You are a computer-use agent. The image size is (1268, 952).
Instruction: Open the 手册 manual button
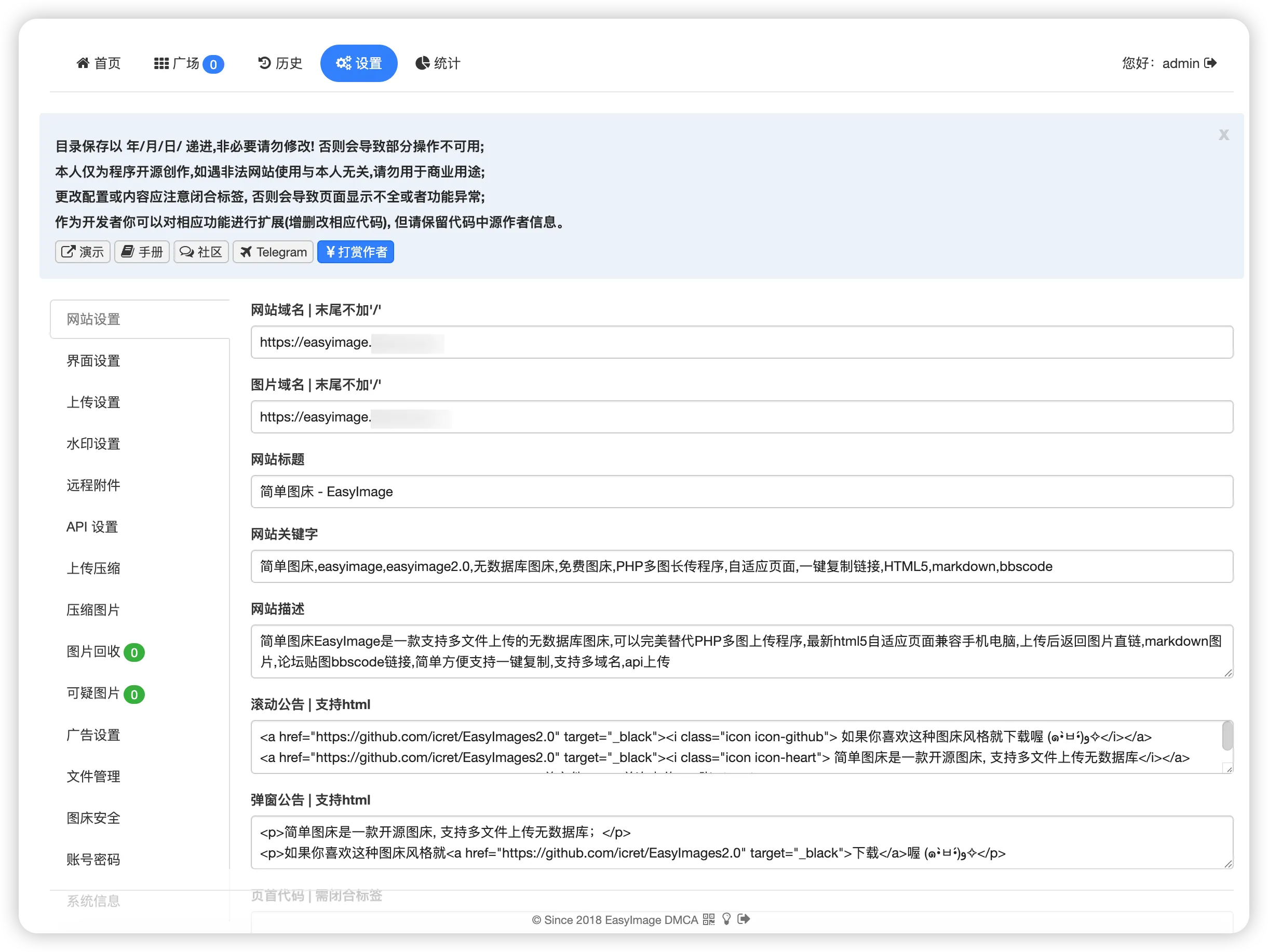click(x=142, y=252)
